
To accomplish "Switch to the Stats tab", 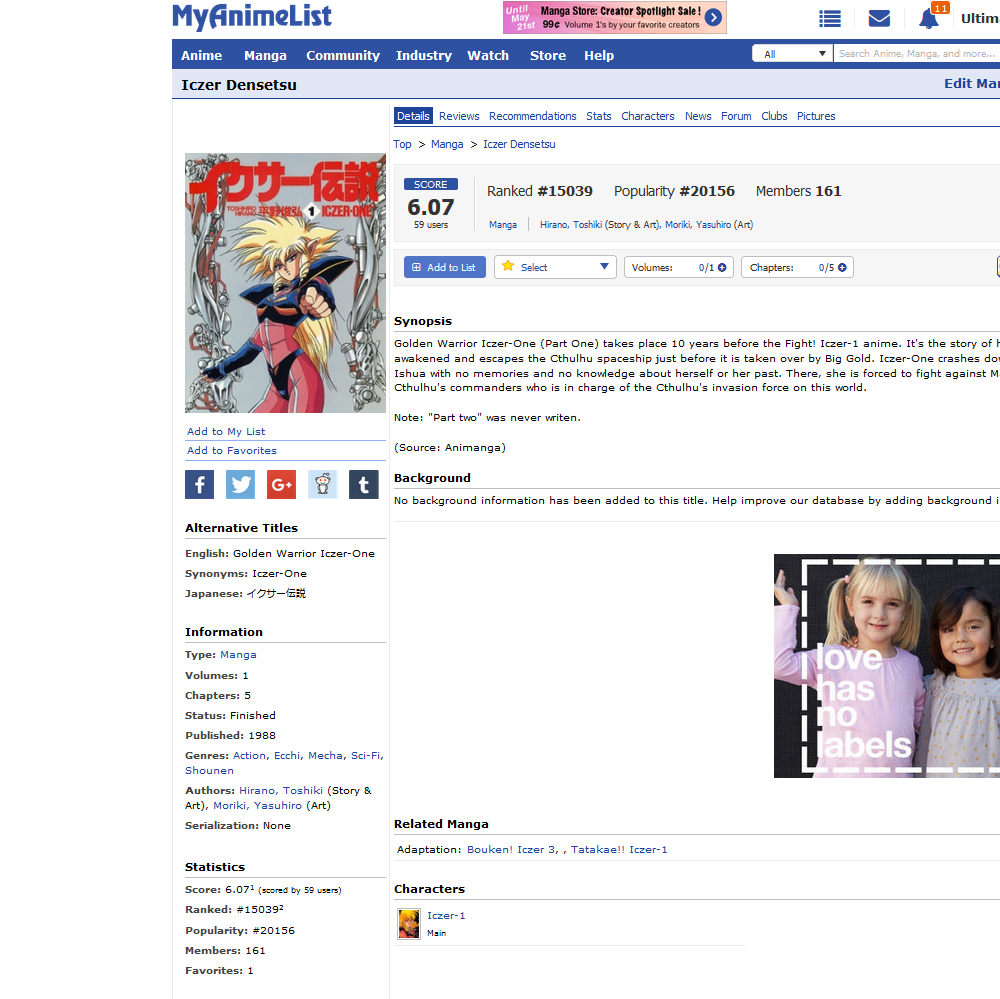I will click(x=599, y=116).
